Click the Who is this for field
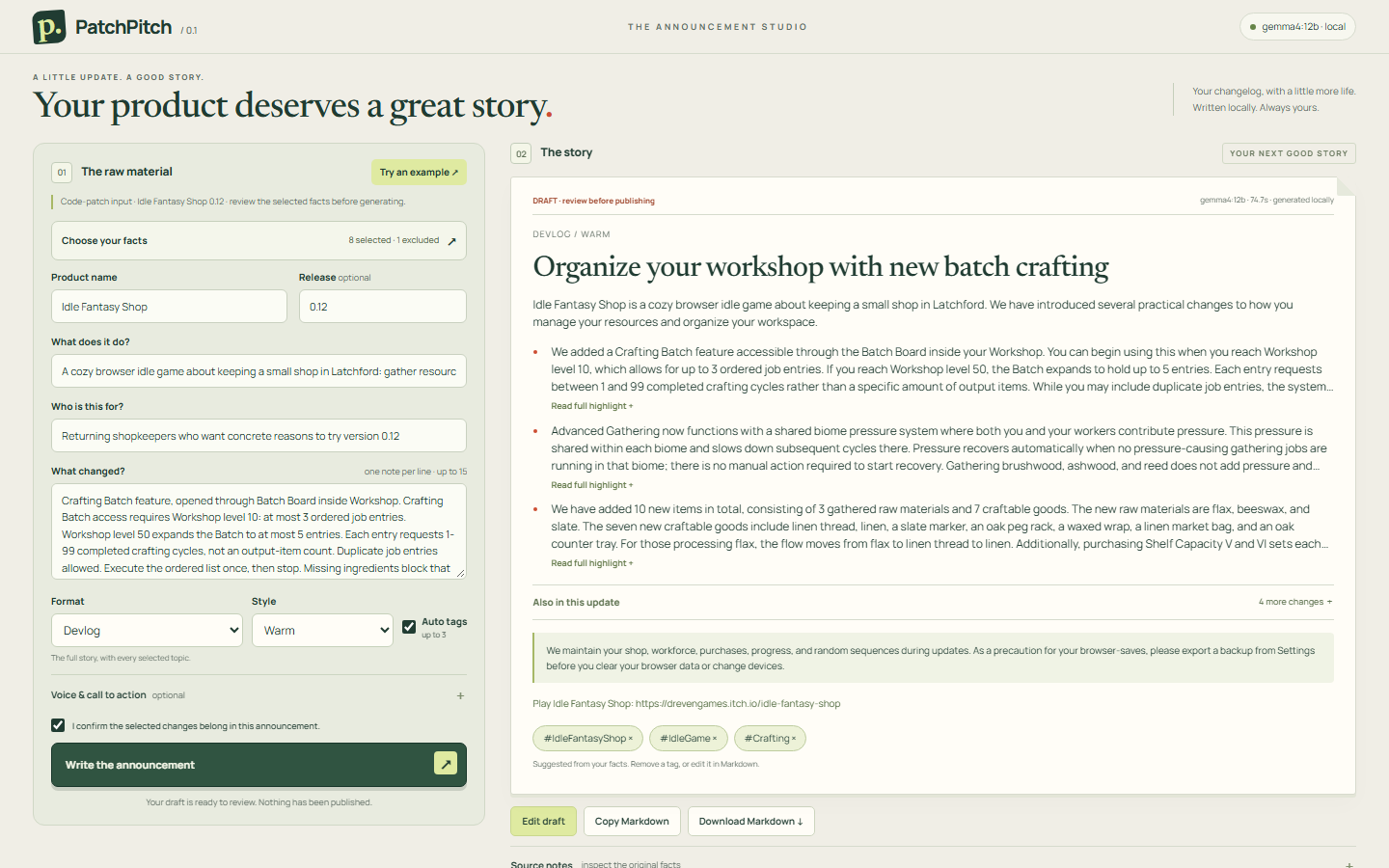The height and width of the screenshot is (868, 1389). click(259, 436)
